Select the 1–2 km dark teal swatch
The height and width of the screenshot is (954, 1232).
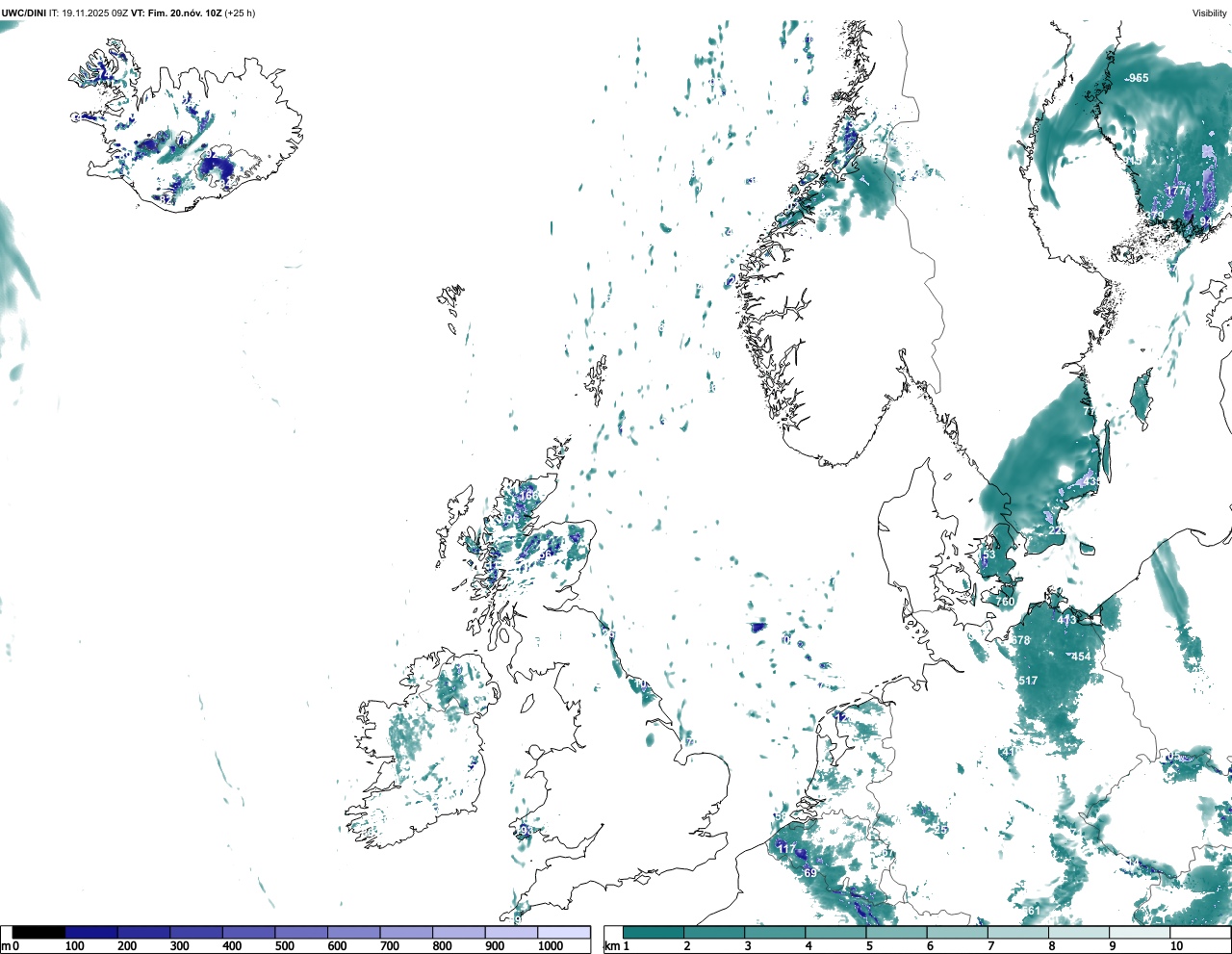tap(654, 933)
